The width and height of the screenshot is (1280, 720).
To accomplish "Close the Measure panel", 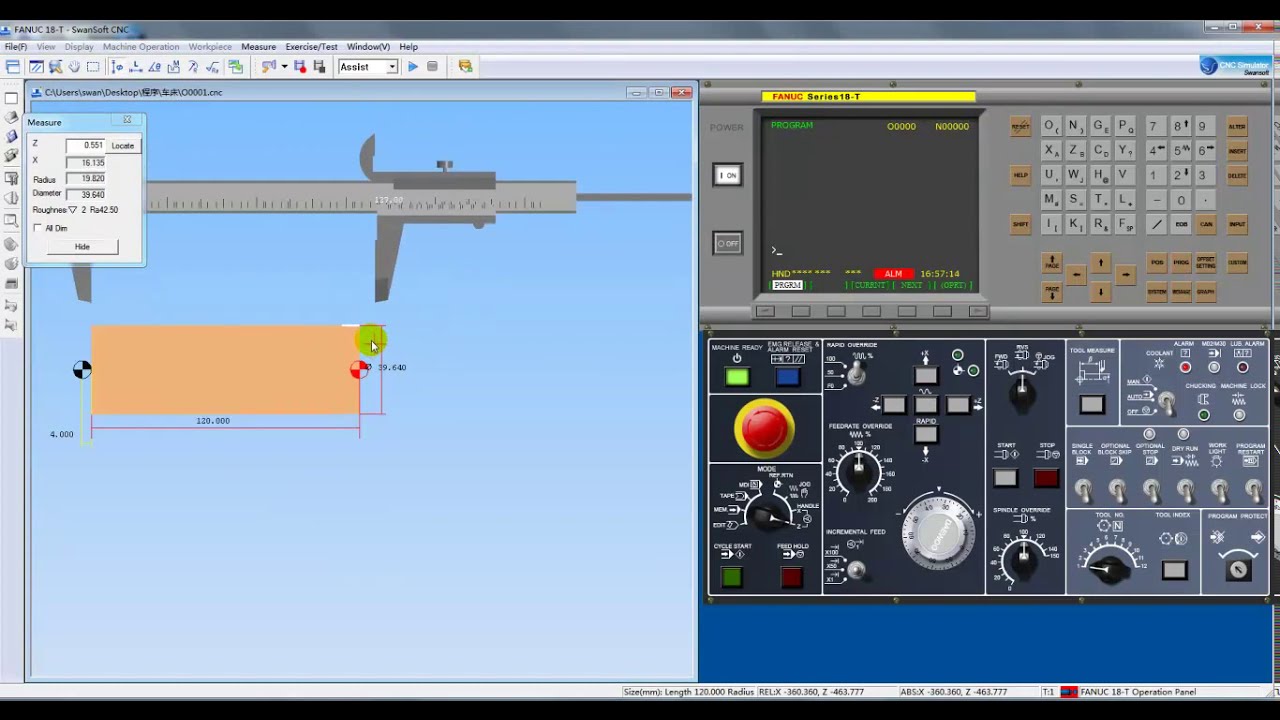I will (127, 120).
